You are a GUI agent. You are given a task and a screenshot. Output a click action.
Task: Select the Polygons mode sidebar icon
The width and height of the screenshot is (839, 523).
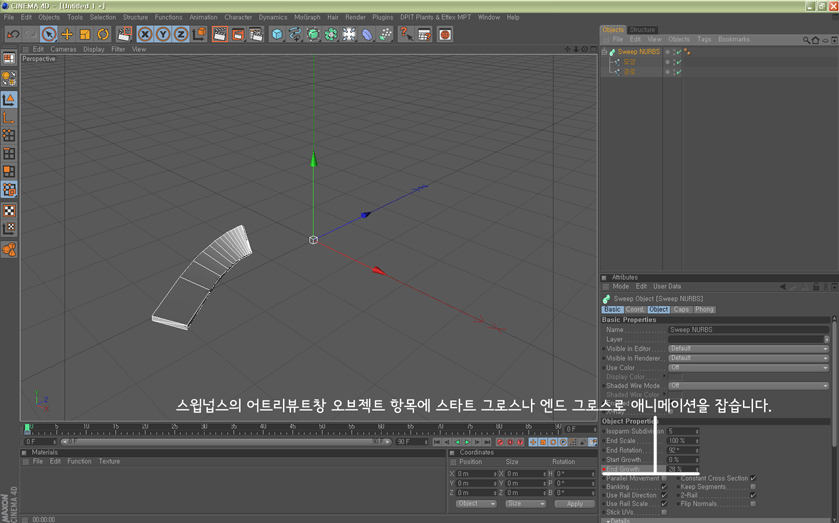9,171
